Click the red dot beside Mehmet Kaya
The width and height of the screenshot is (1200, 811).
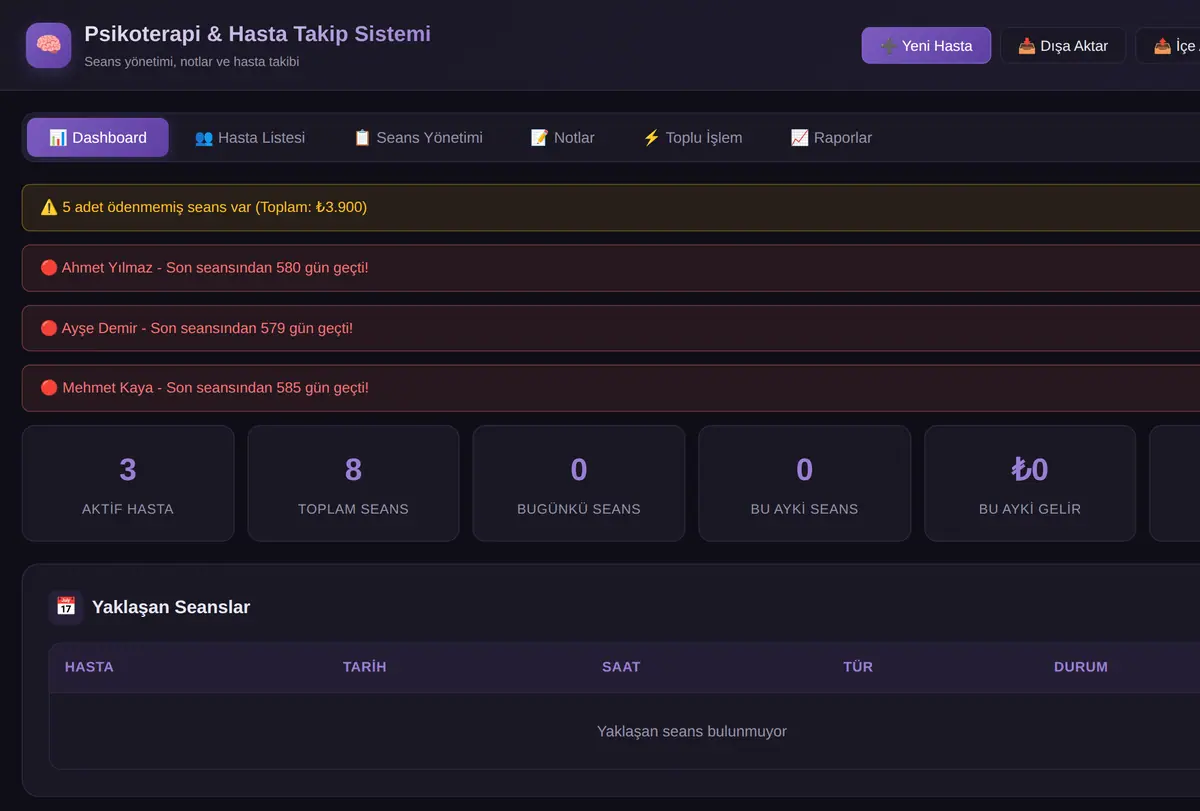[49, 388]
